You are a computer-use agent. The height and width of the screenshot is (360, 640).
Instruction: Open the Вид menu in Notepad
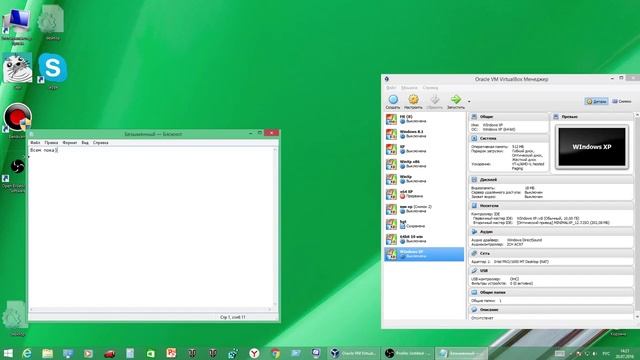[x=85, y=143]
